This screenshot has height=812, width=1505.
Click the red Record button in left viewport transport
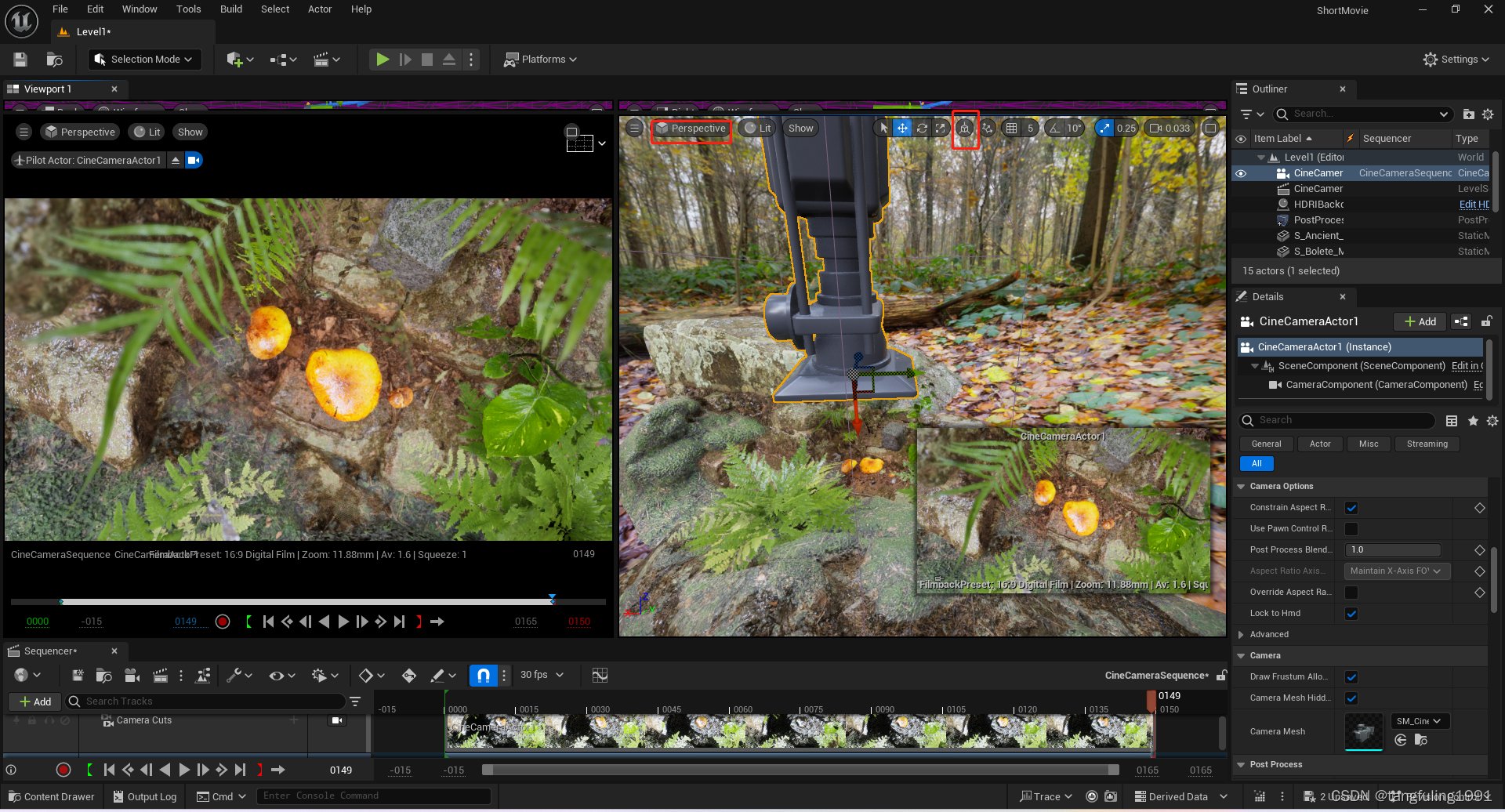223,622
